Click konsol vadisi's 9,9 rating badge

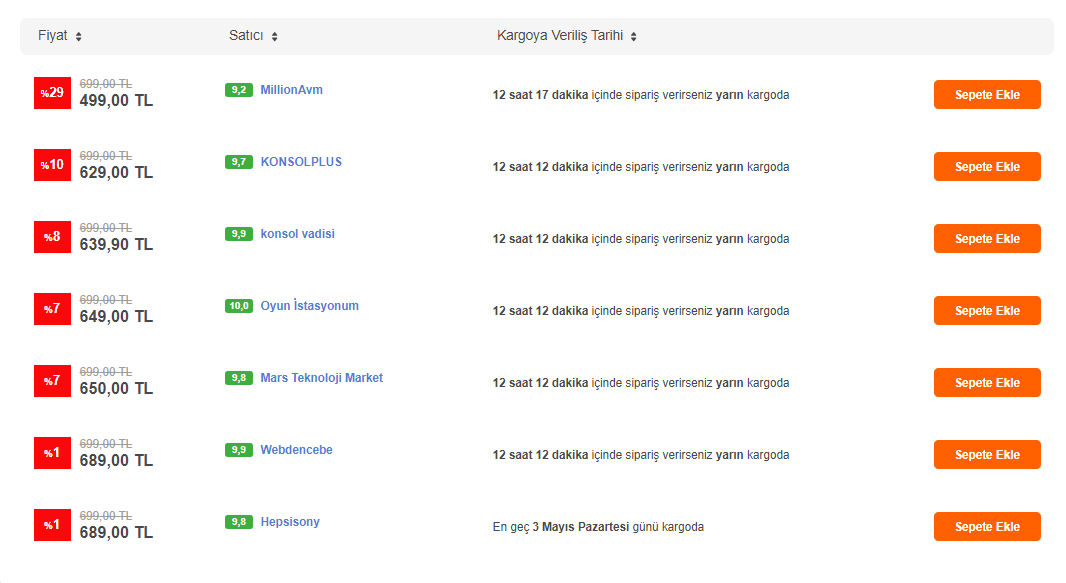coord(239,234)
